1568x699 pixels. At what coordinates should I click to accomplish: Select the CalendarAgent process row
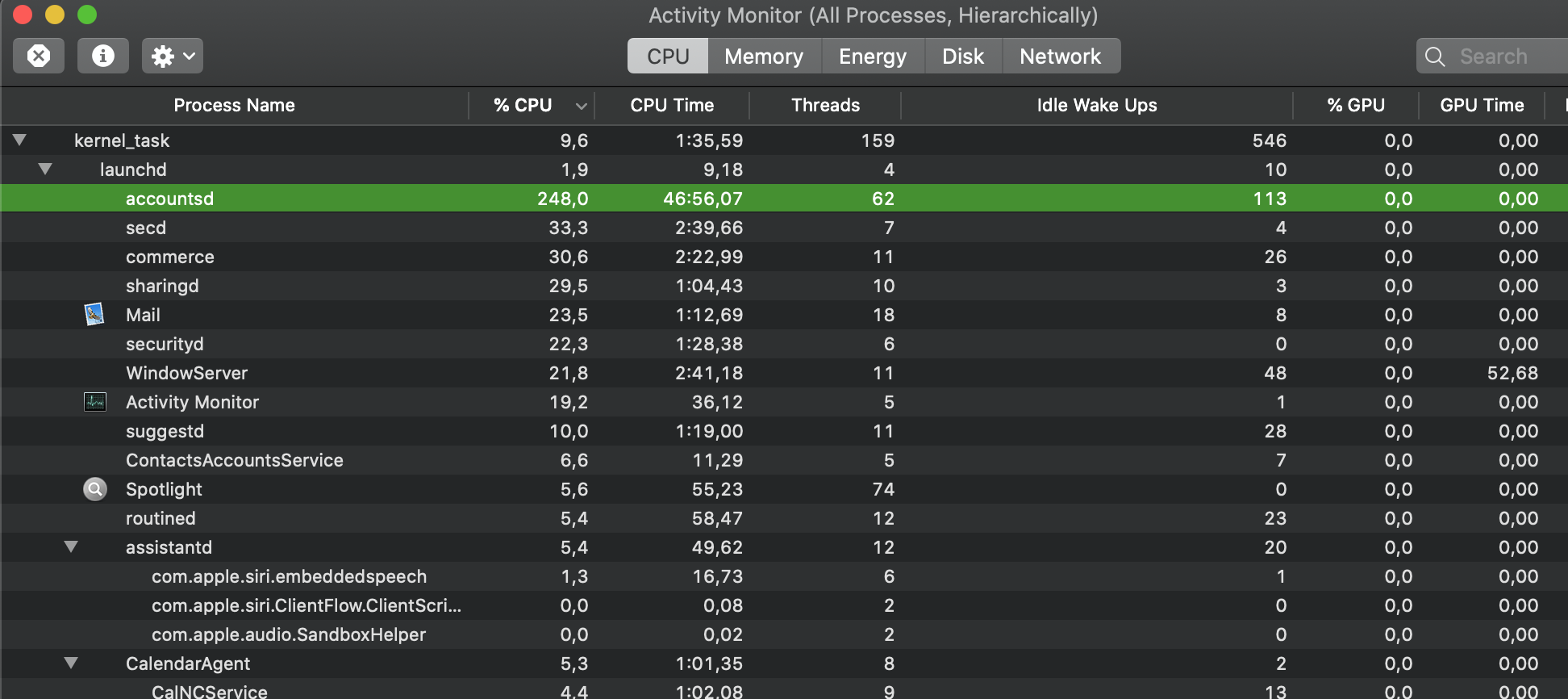[784, 663]
